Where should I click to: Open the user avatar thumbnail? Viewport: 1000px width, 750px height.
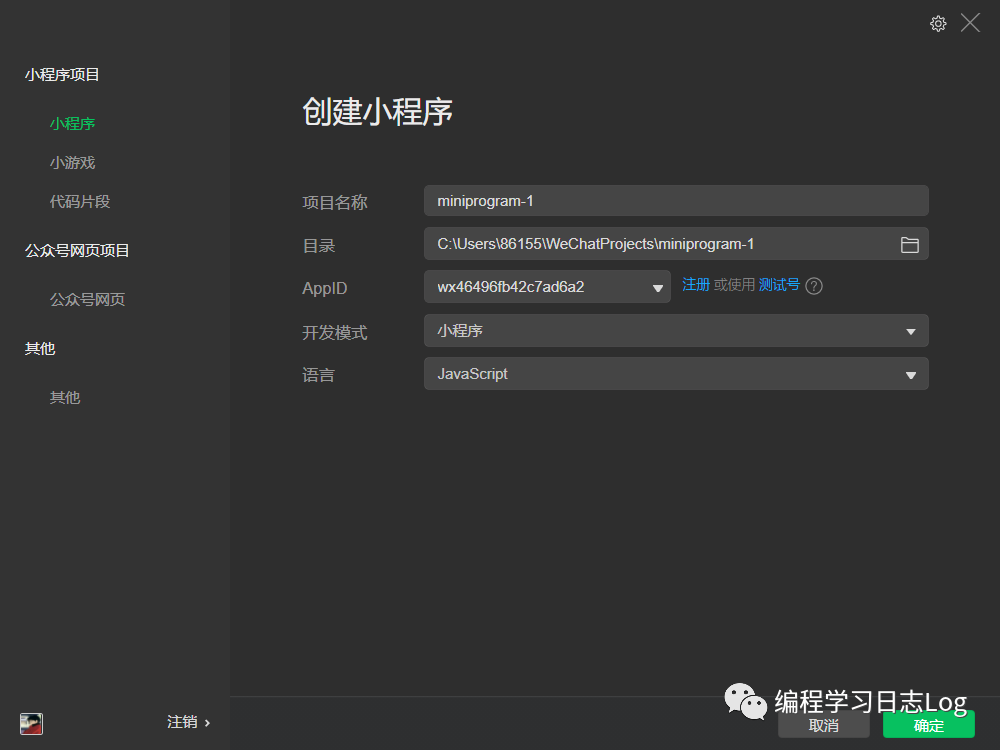point(31,723)
